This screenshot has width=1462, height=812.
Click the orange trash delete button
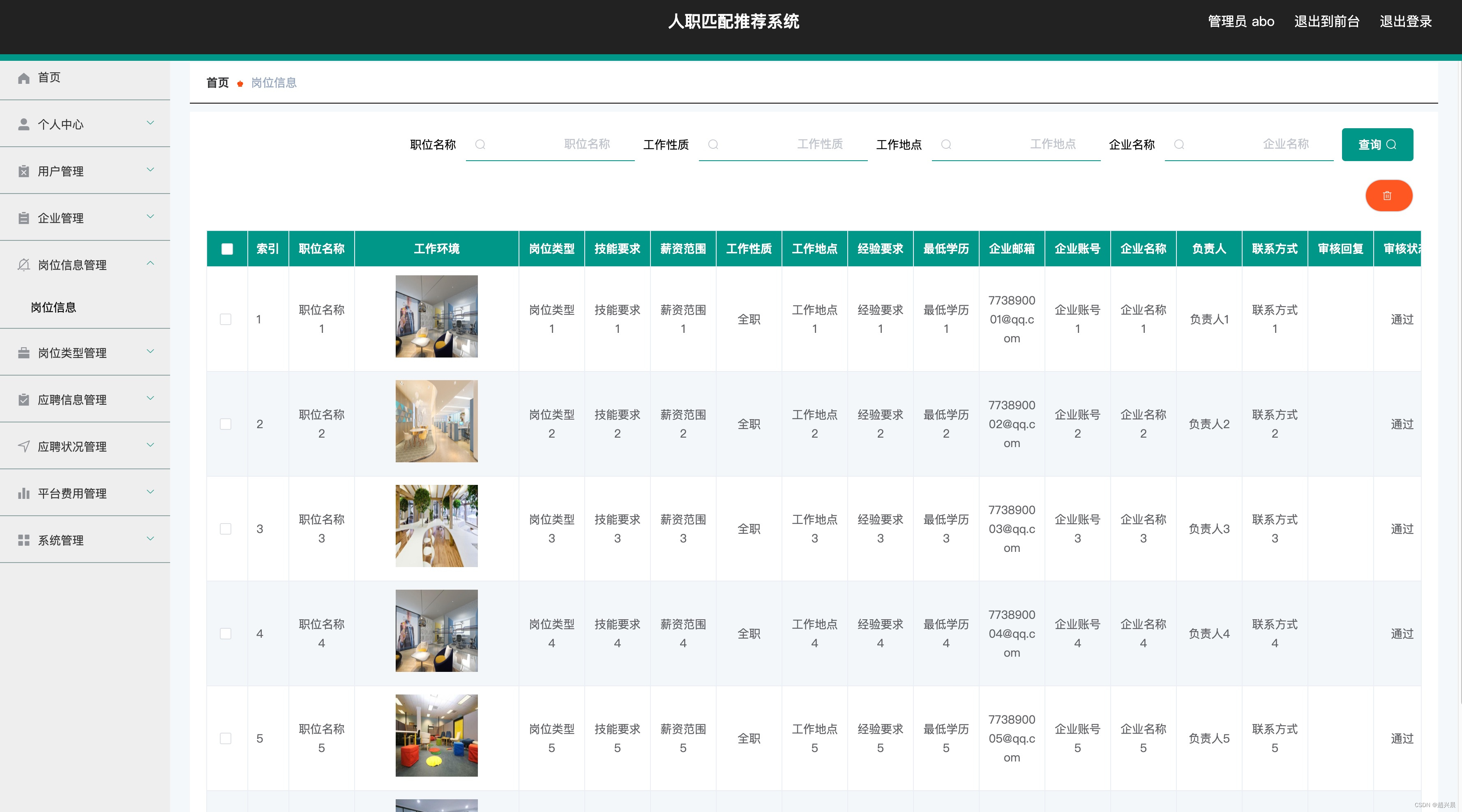click(x=1388, y=196)
